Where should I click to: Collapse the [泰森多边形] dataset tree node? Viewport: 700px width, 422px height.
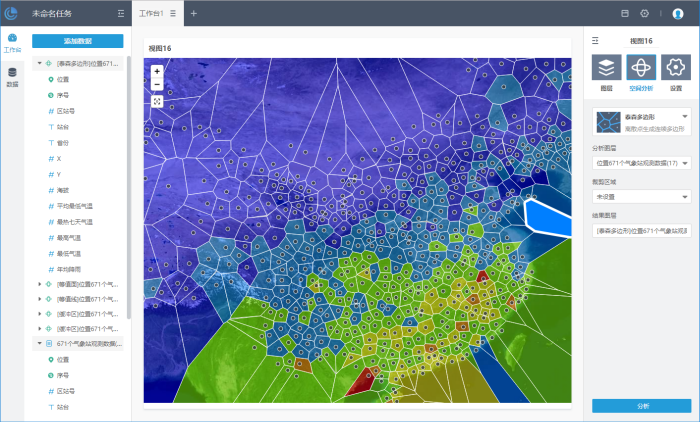point(39,63)
